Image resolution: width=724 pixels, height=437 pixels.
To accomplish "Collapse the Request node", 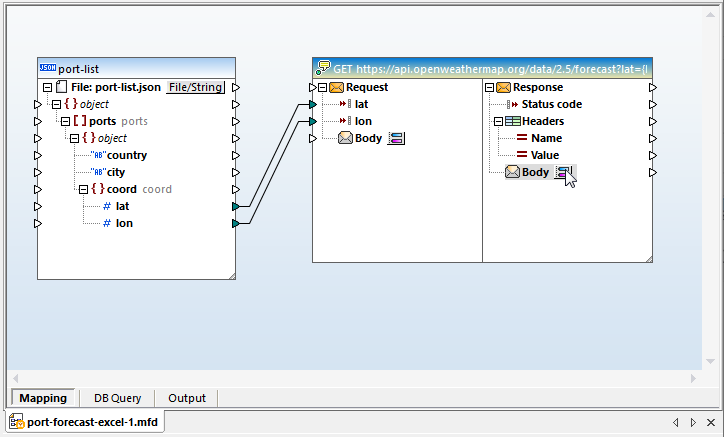I will 323,87.
